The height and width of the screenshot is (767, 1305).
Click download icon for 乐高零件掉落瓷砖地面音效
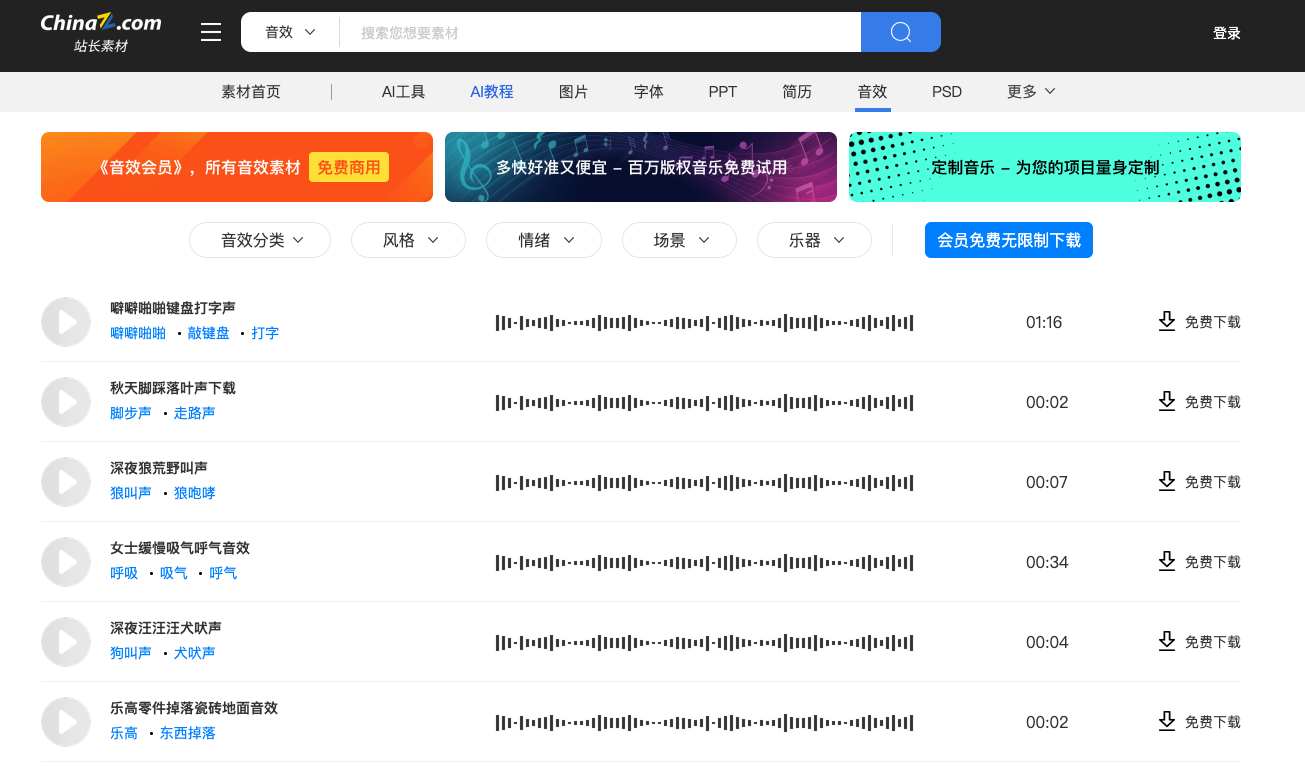pyautogui.click(x=1166, y=721)
